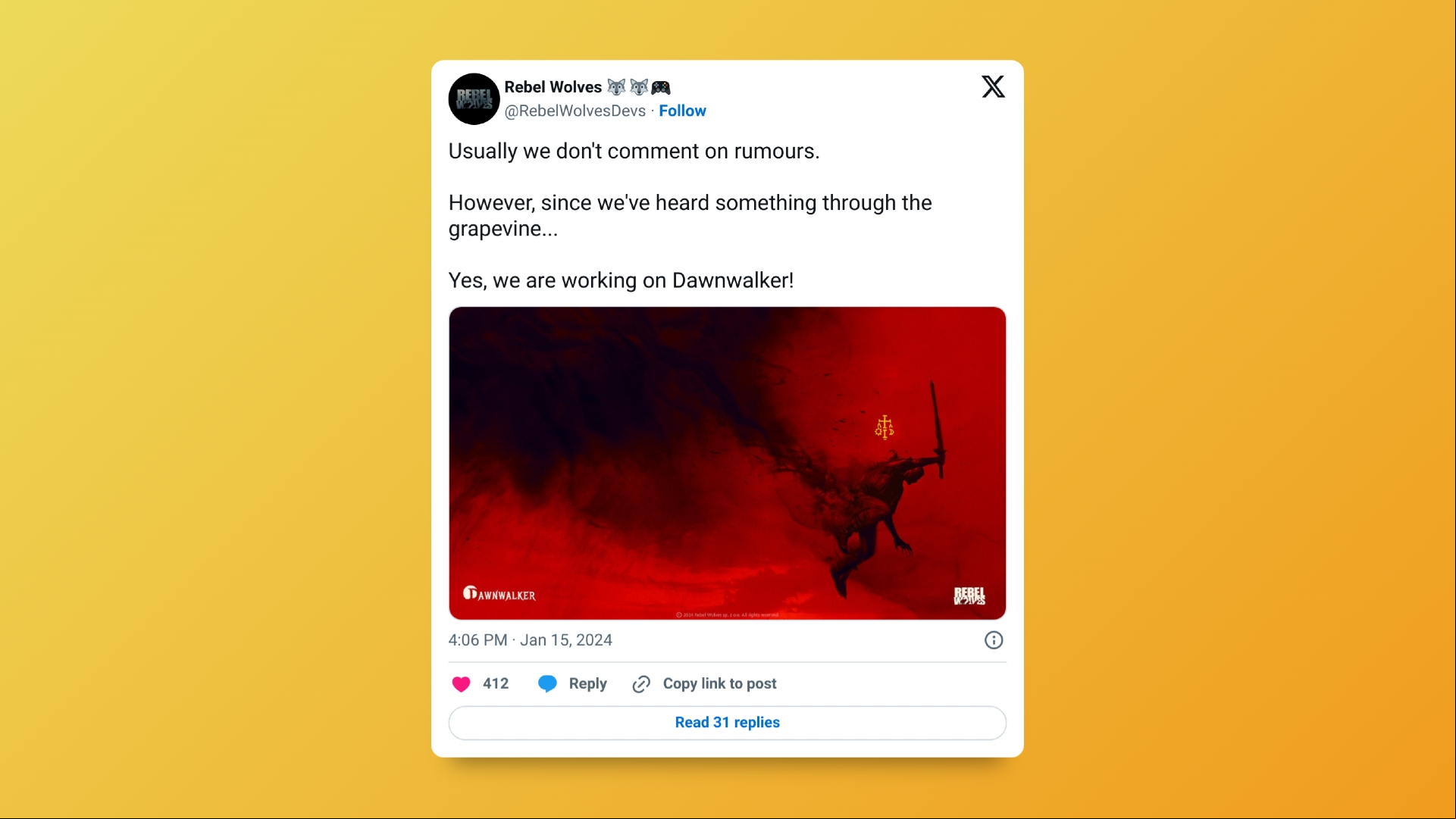
Task: Click the 412 likes count
Action: coord(496,684)
